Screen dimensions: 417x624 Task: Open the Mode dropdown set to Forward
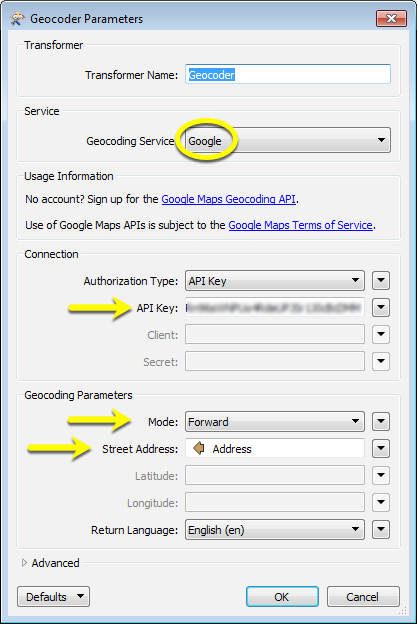click(x=275, y=421)
